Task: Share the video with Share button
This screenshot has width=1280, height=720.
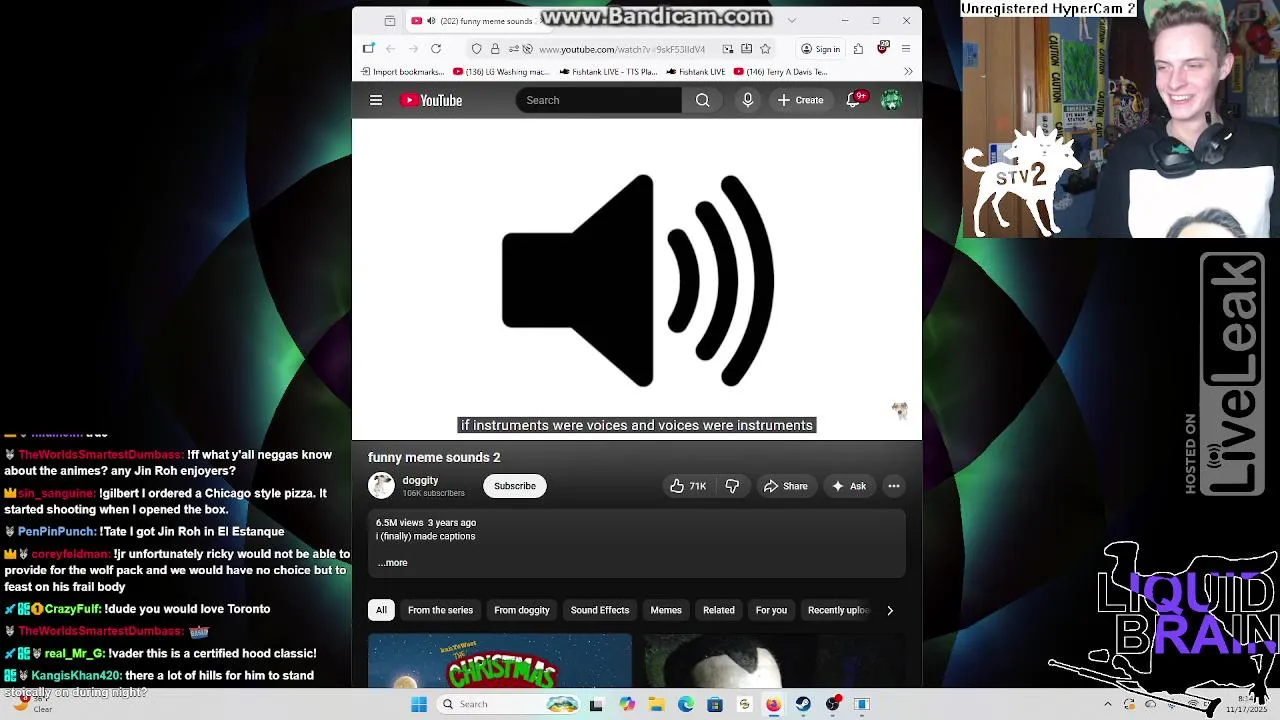Action: point(785,486)
